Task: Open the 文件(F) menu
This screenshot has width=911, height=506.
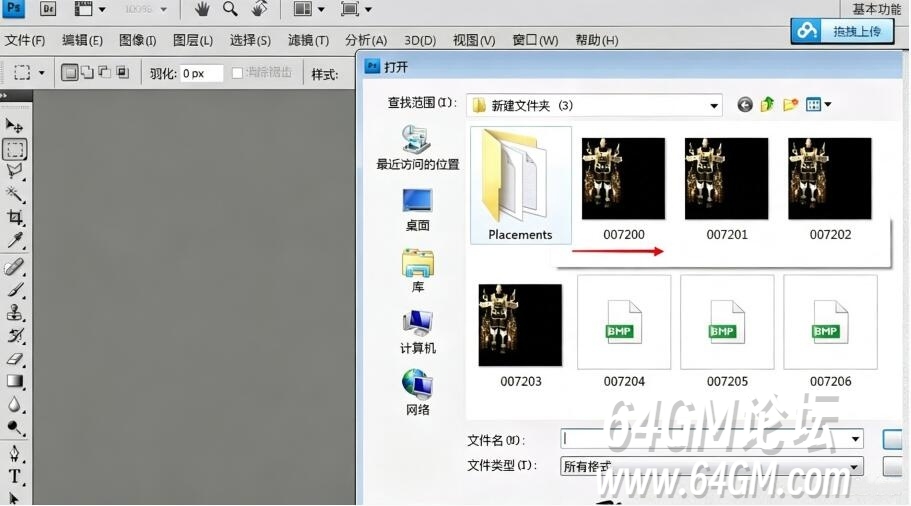Action: 25,40
